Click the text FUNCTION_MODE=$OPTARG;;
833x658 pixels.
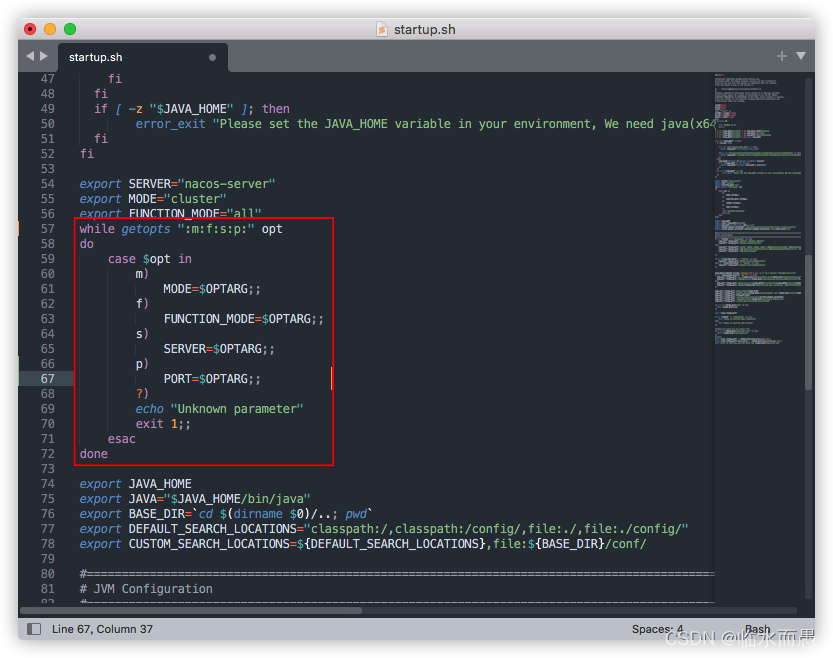tap(243, 319)
